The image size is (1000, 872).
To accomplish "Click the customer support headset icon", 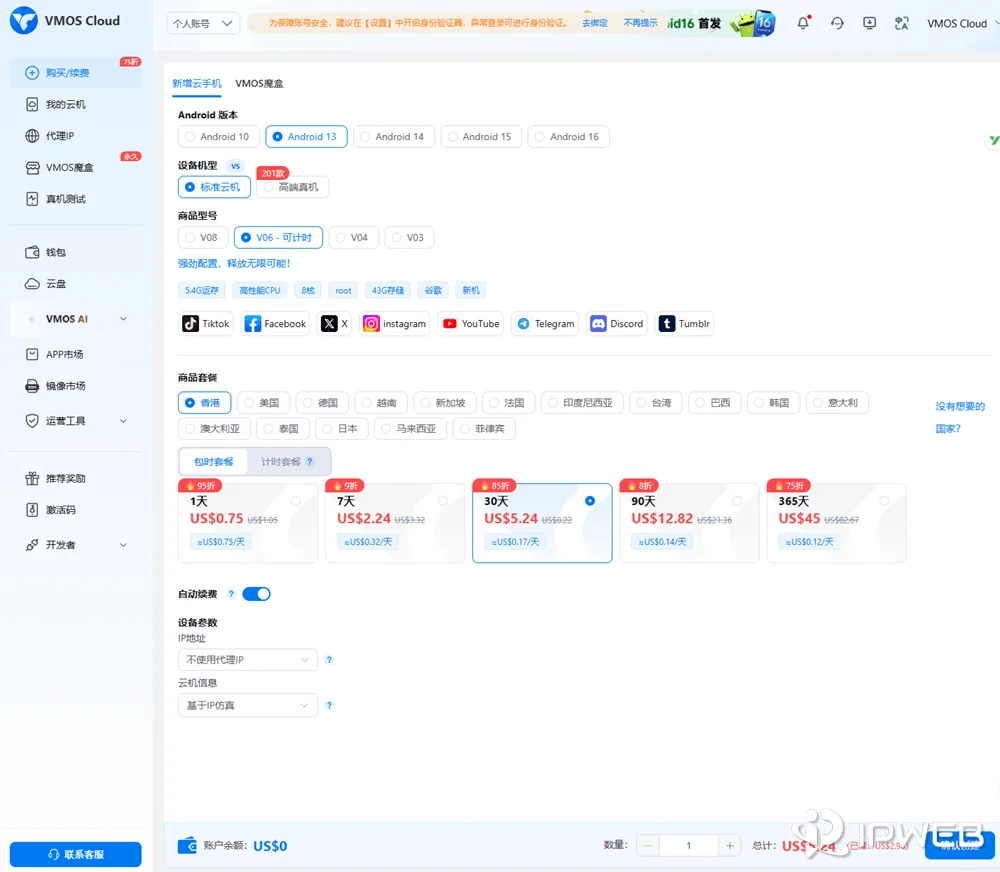I will tap(836, 22).
